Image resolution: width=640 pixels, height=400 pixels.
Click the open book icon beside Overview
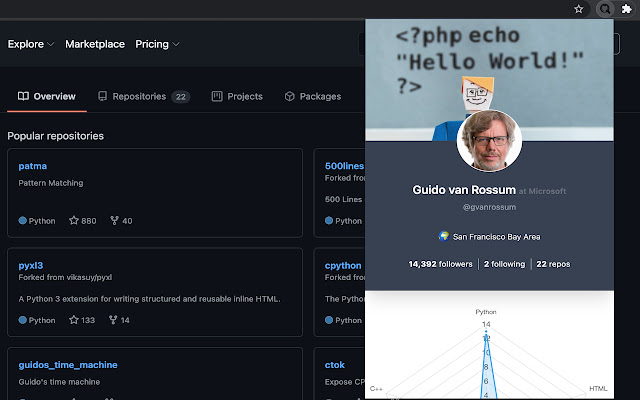tap(23, 96)
